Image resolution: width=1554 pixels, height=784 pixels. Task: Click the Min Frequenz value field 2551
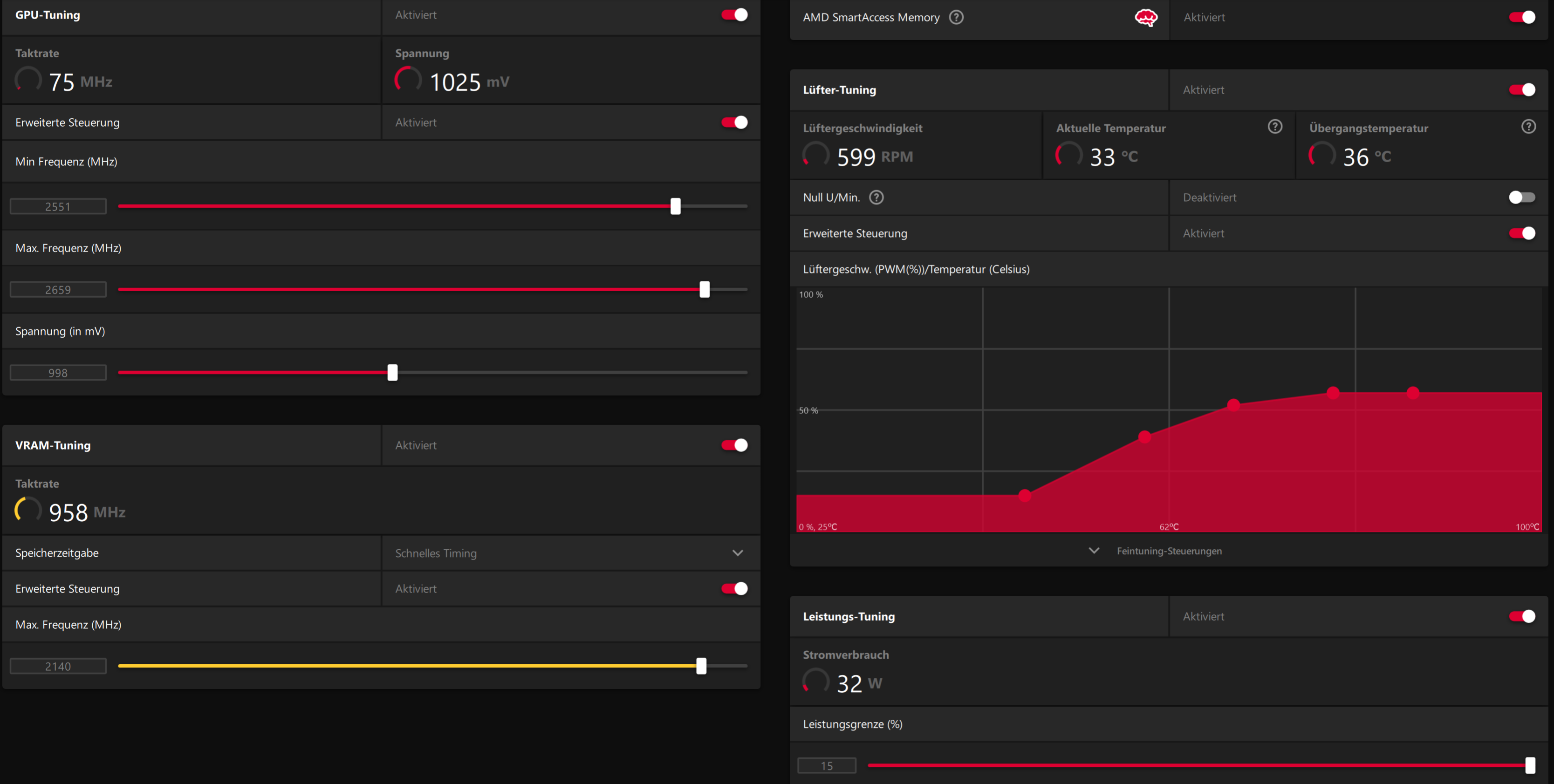(58, 207)
